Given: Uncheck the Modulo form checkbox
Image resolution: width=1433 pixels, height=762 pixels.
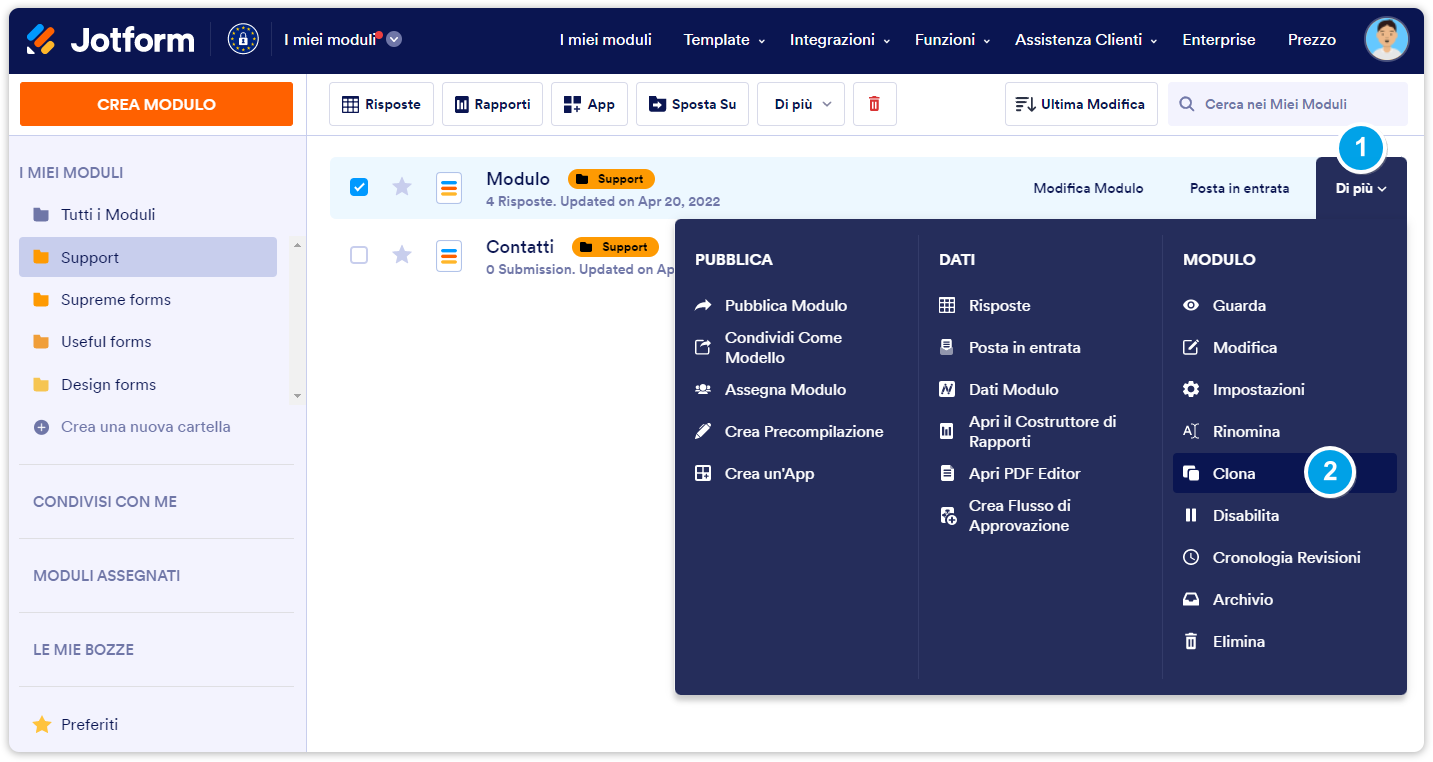Looking at the screenshot, I should coord(359,187).
